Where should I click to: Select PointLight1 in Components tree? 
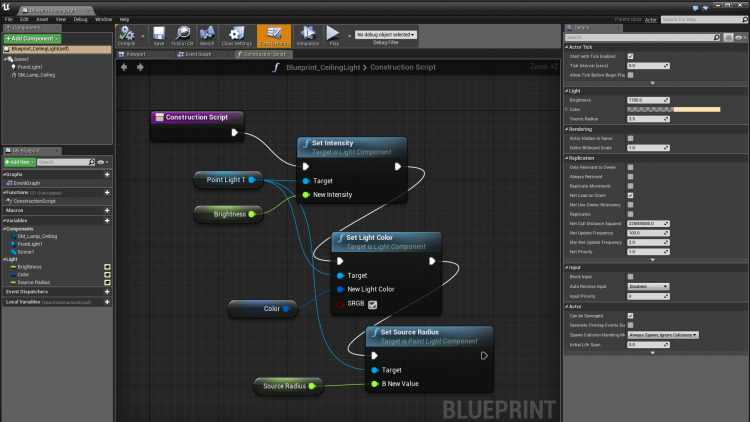(30, 67)
